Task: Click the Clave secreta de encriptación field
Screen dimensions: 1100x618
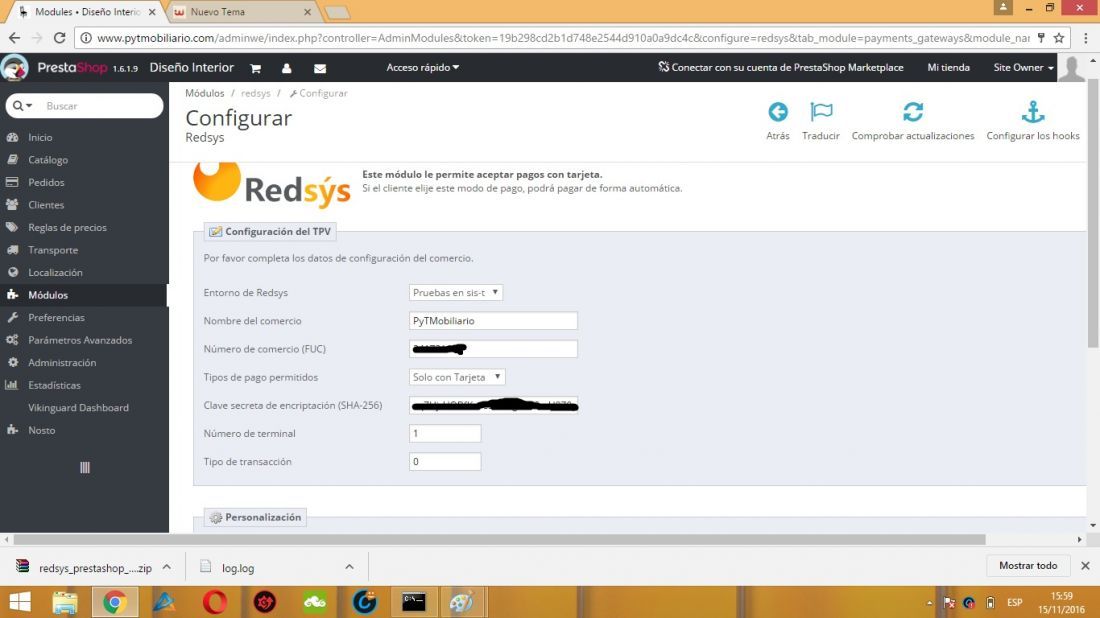Action: pyautogui.click(x=493, y=405)
